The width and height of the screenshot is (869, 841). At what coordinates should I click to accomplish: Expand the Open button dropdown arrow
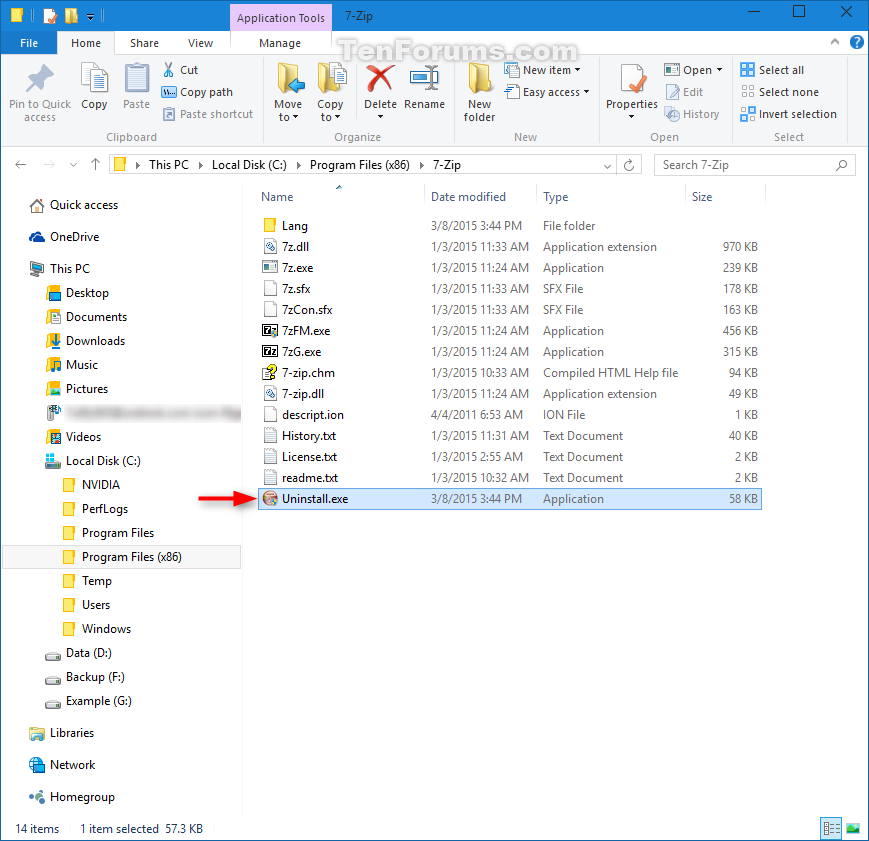719,70
